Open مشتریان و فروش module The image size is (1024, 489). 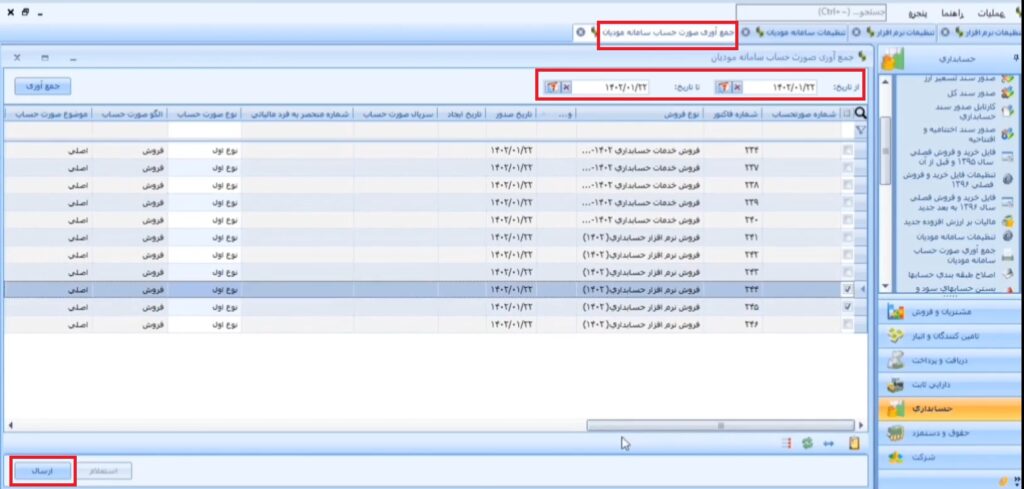[950, 312]
